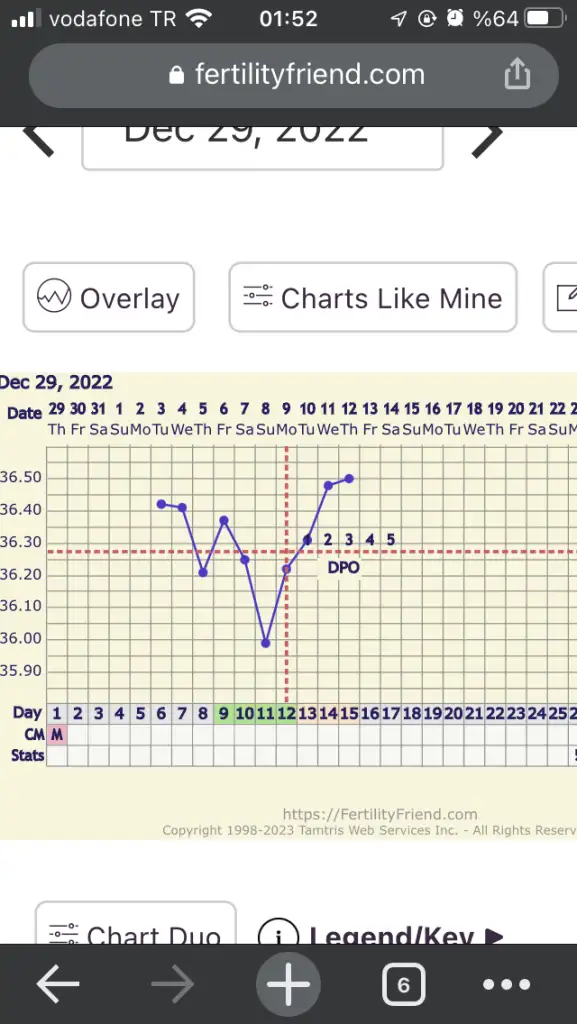
Task: Select the highest temperature point at 36.50
Action: click(x=349, y=478)
